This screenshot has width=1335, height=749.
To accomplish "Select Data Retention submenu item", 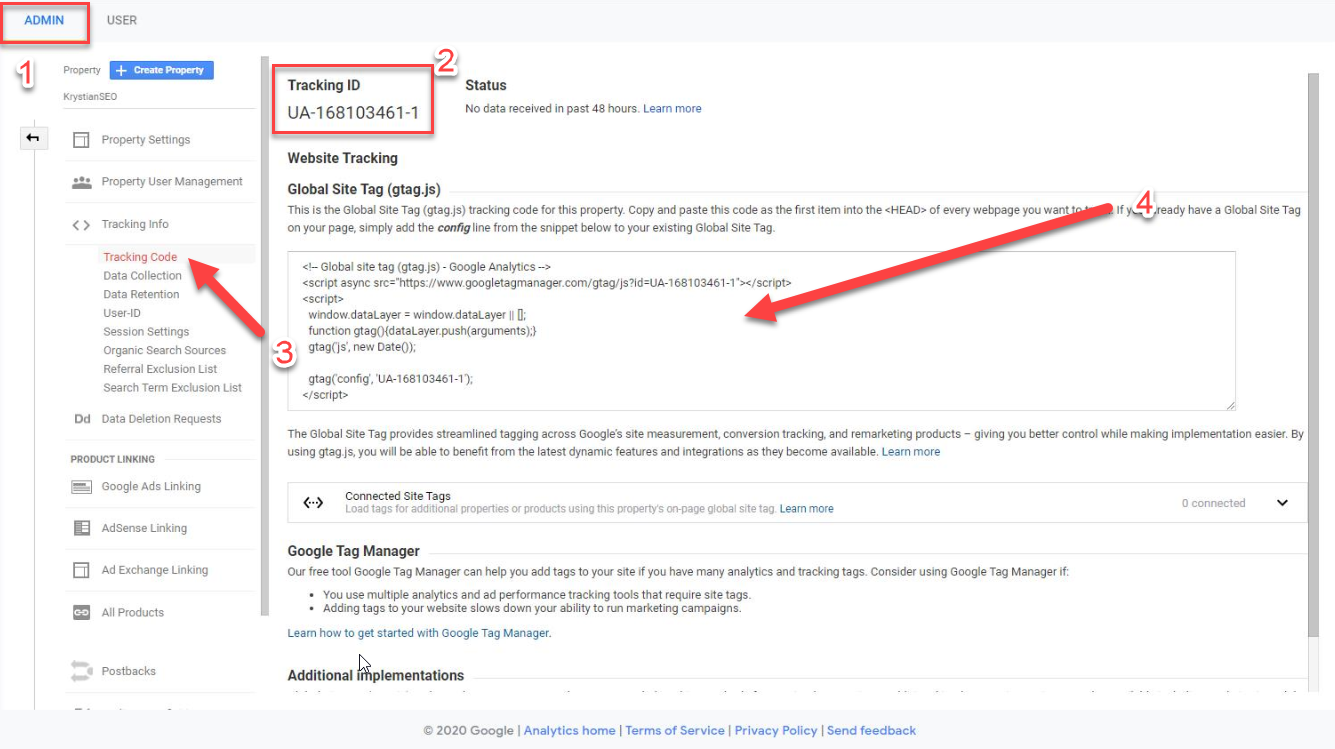I will click(x=141, y=294).
